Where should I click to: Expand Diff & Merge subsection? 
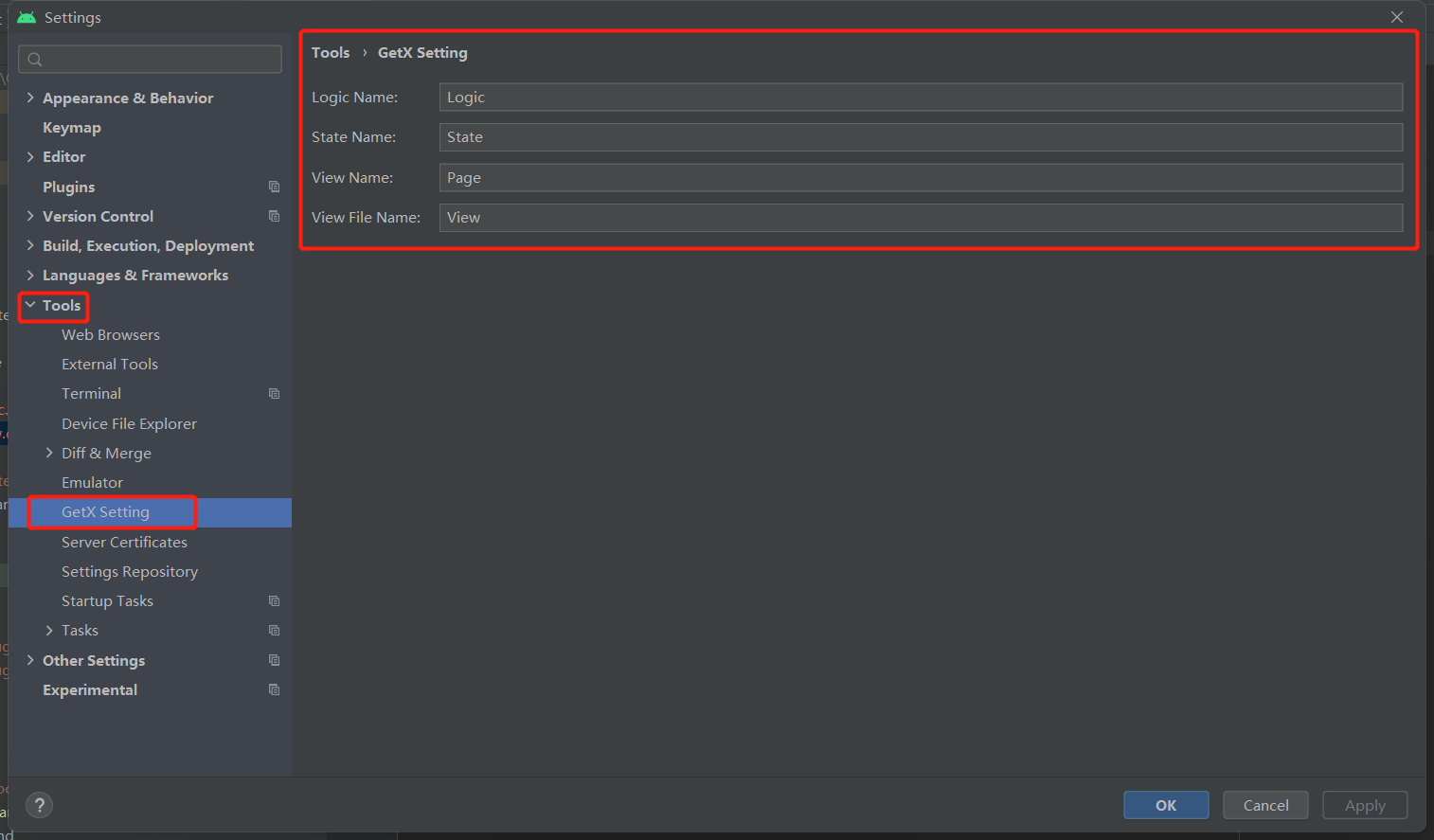pos(49,453)
